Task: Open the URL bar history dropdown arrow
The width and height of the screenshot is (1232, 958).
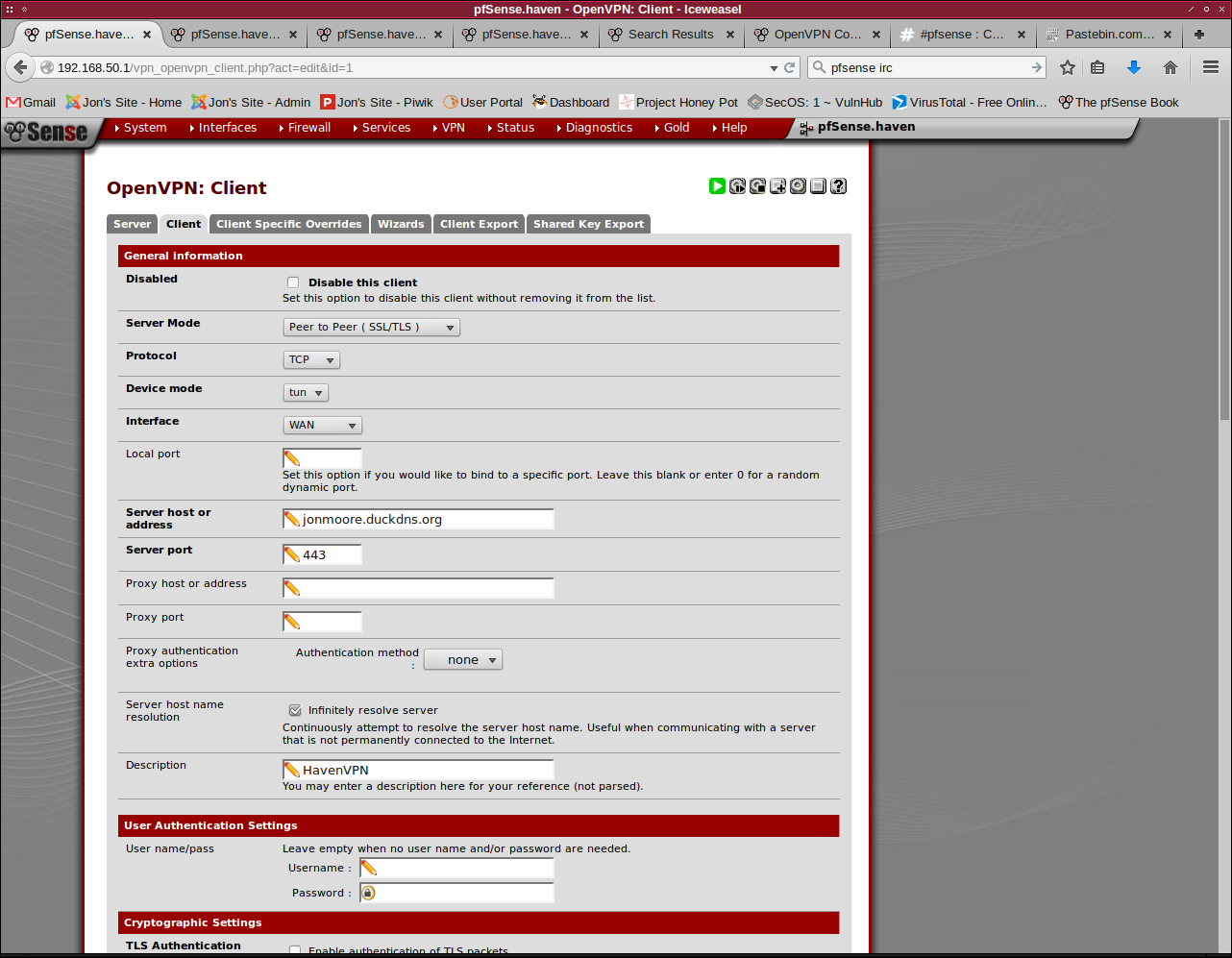Action: point(774,68)
